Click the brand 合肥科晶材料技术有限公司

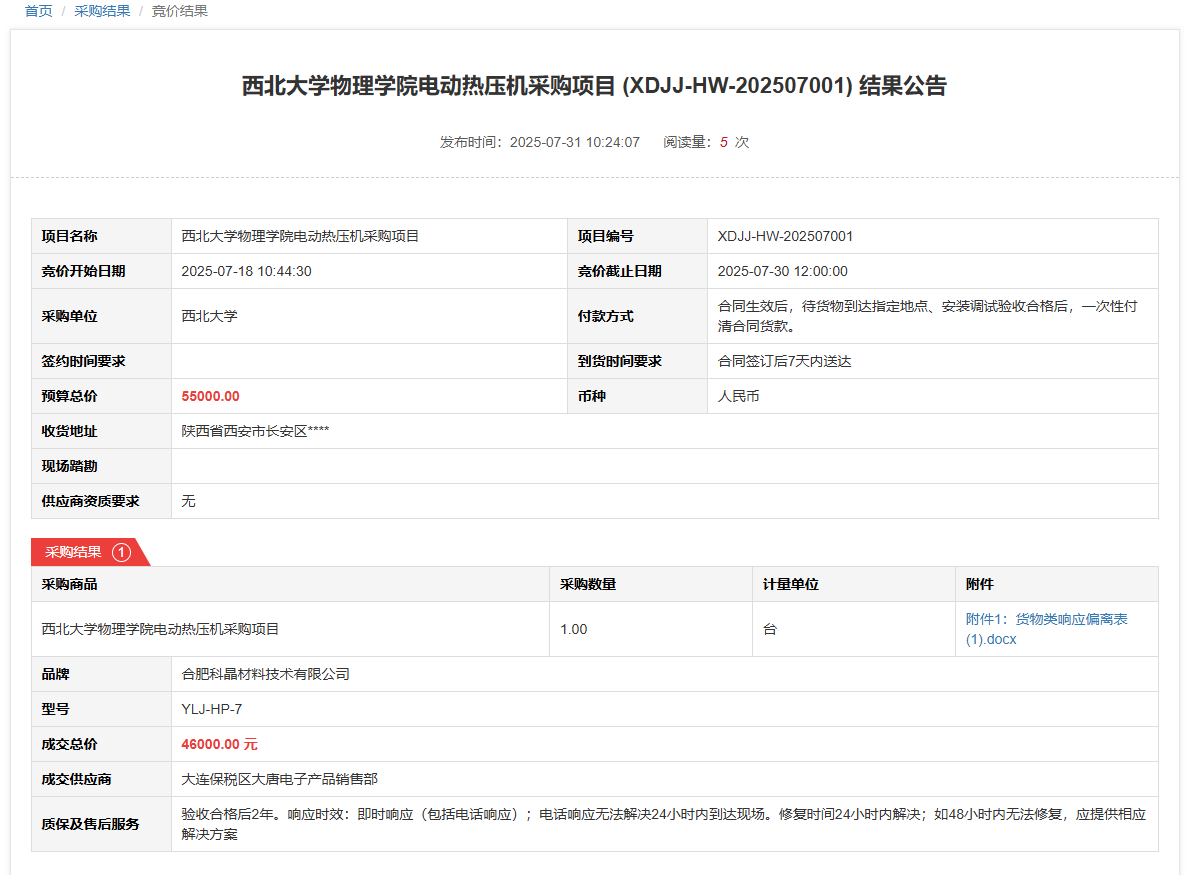pyautogui.click(x=265, y=675)
